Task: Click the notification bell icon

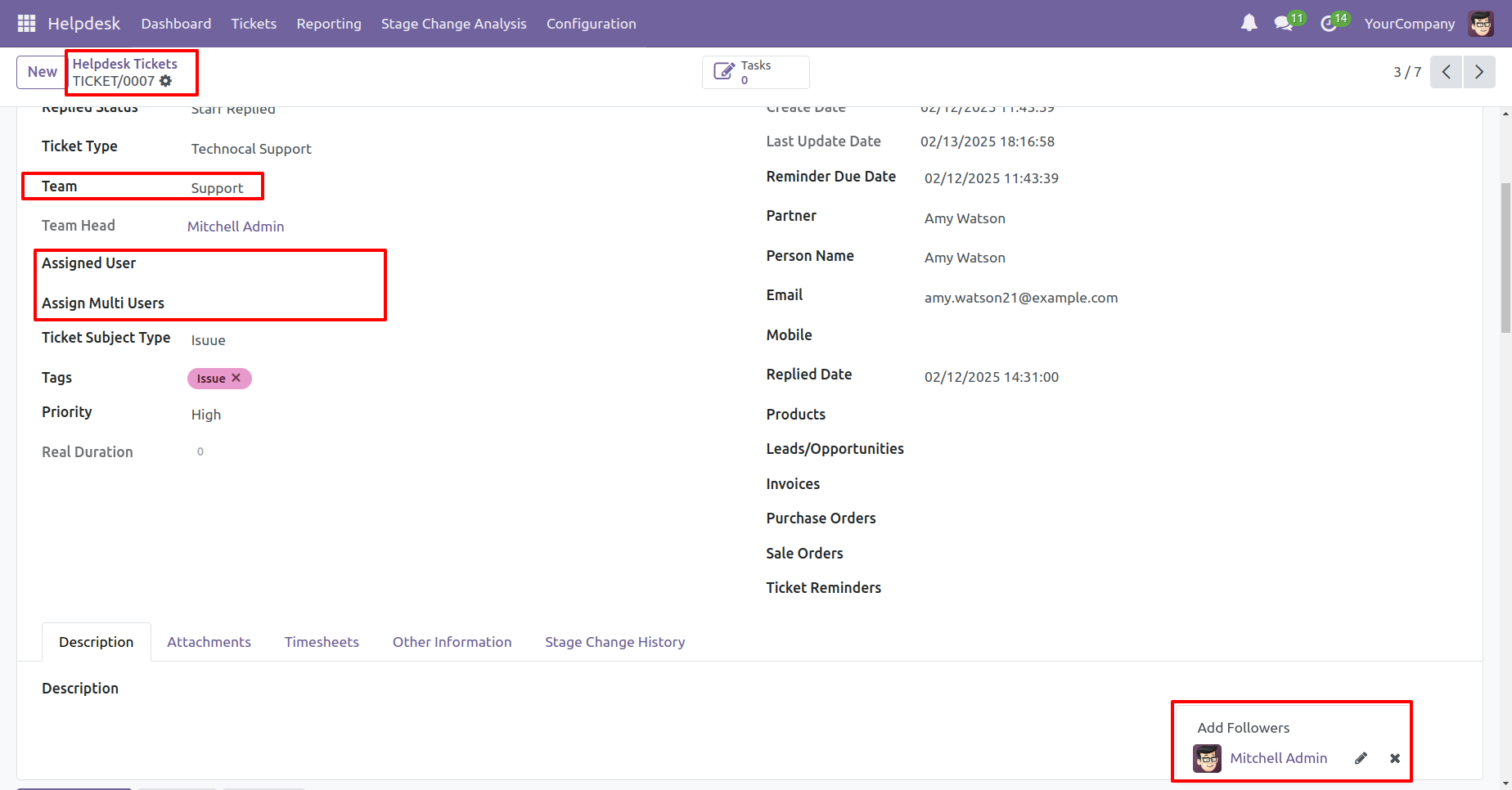Action: click(x=1249, y=24)
